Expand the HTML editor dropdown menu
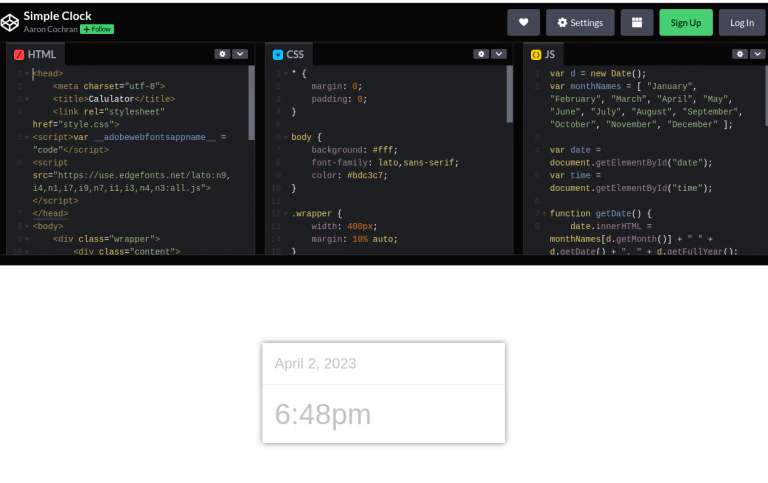This screenshot has width=768, height=483. tap(240, 54)
